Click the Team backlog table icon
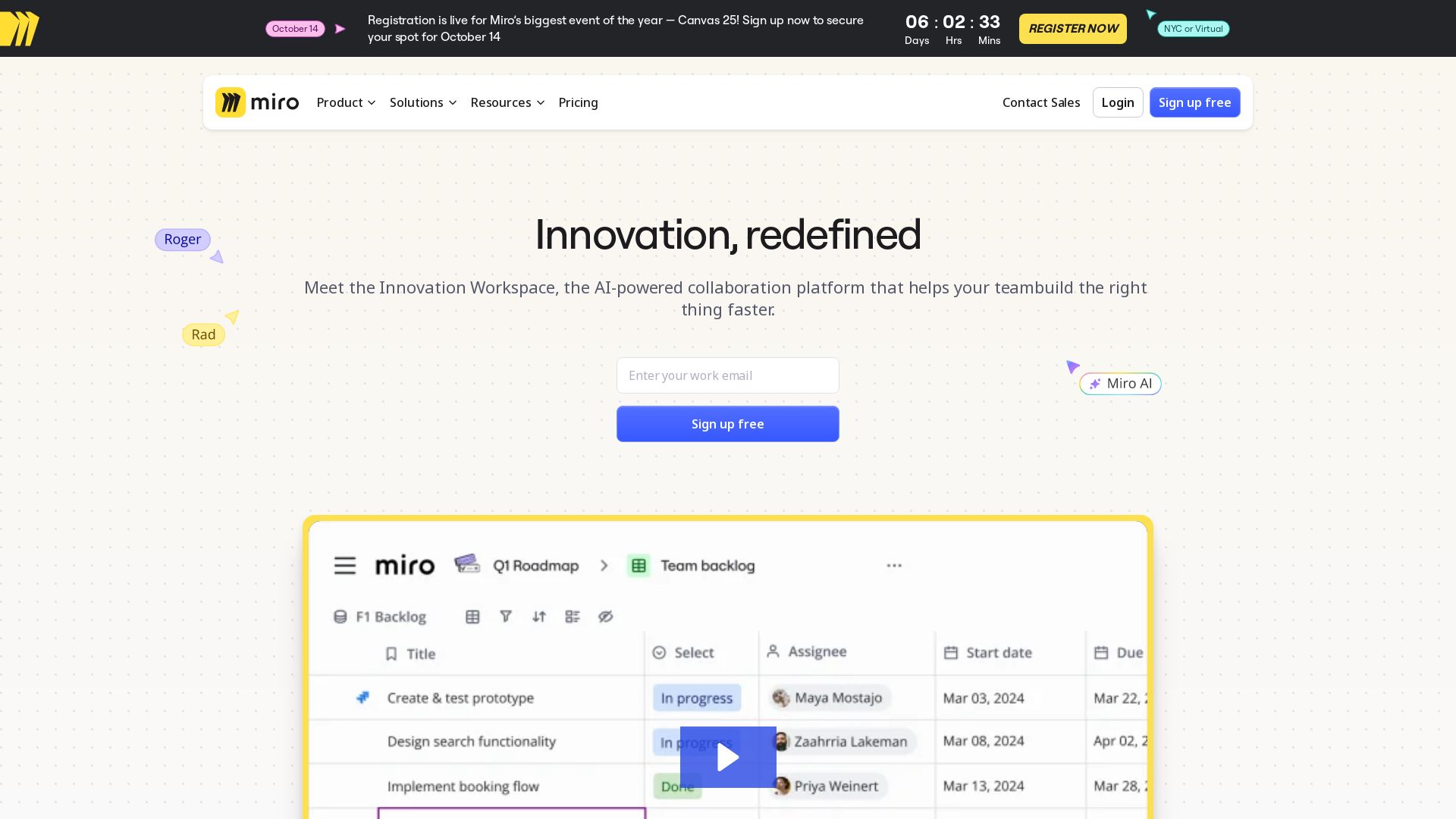 (639, 566)
